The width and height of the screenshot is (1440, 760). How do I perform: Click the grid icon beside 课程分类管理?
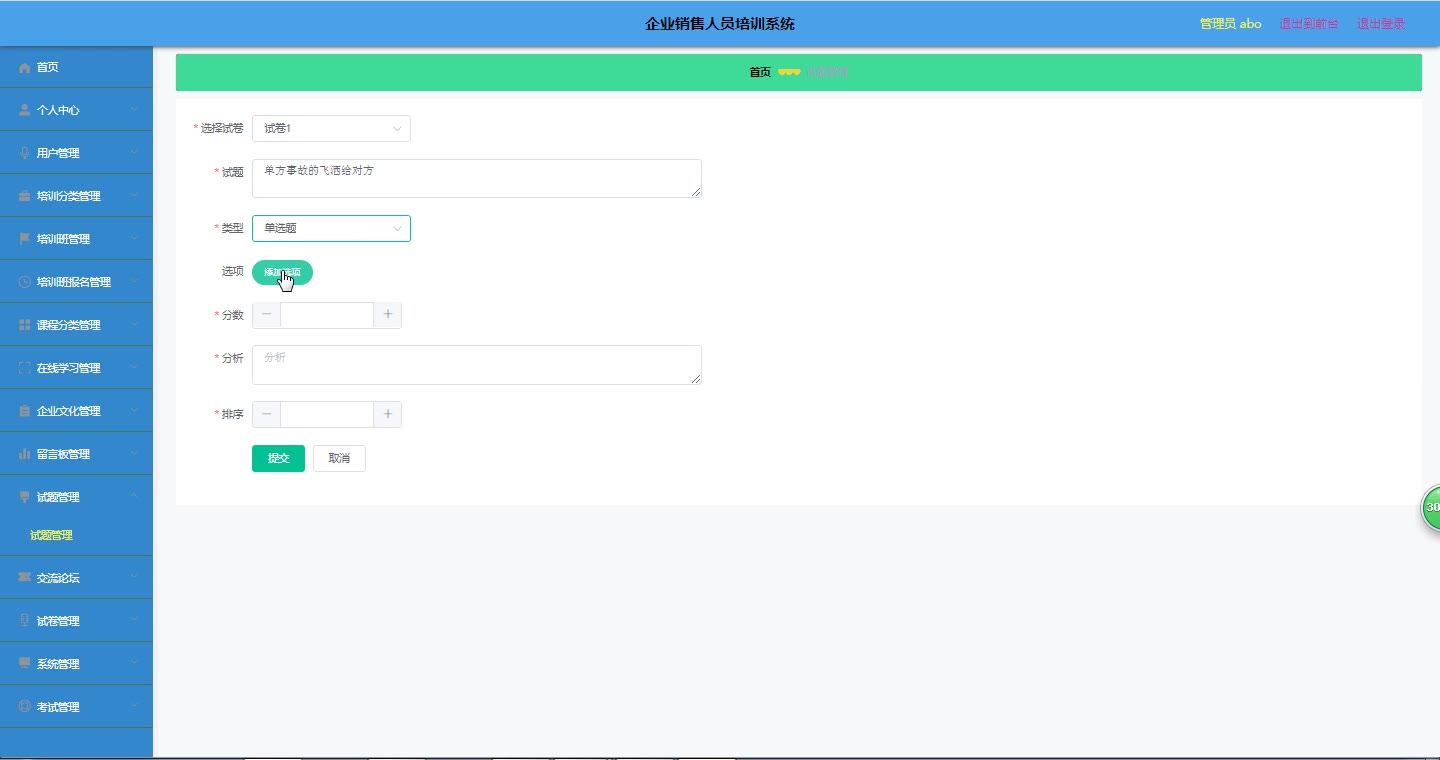[25, 325]
